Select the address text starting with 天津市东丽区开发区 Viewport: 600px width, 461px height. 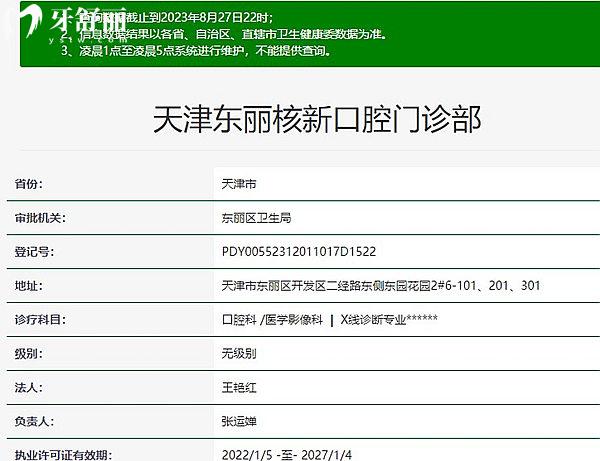point(380,286)
